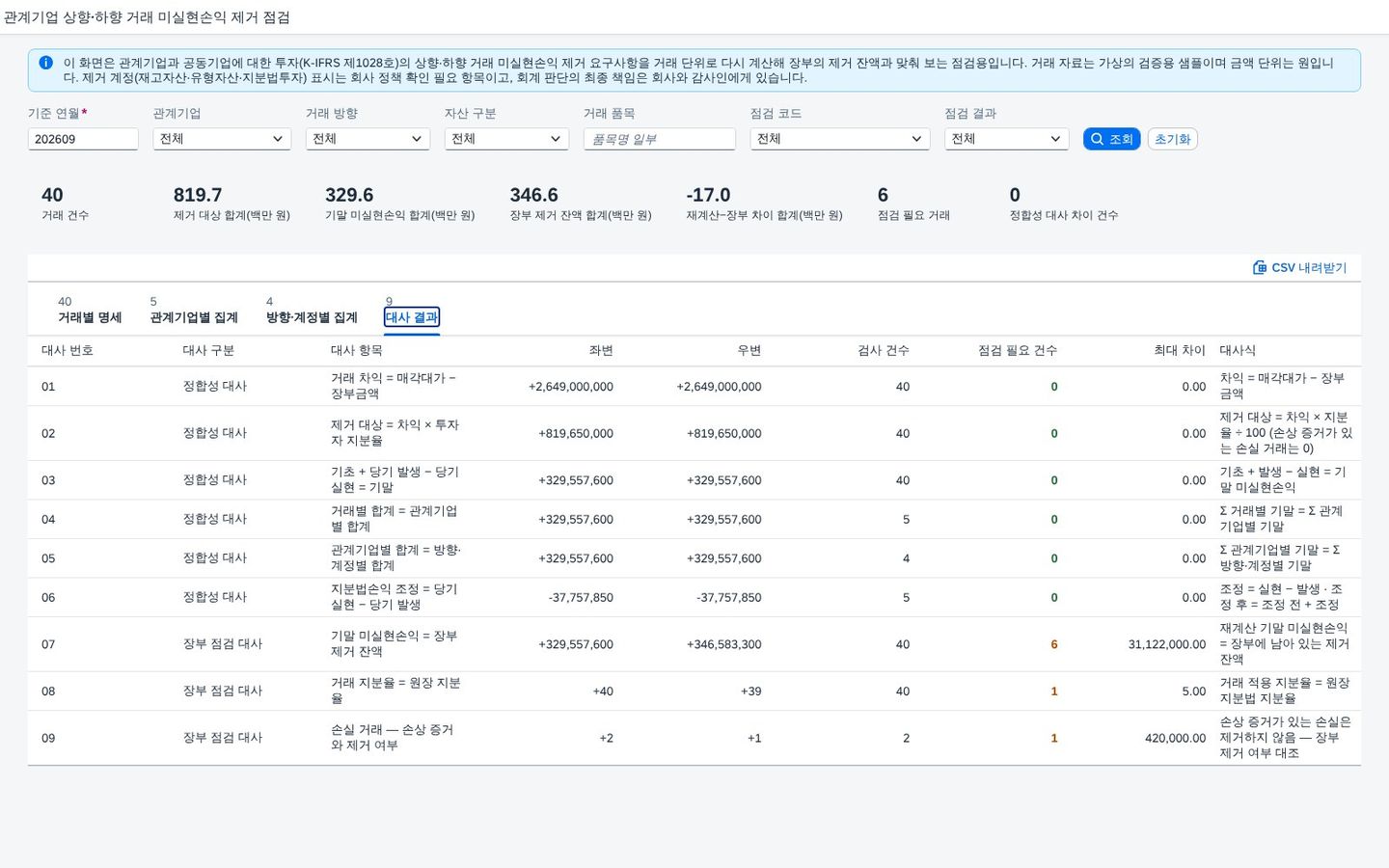Viewport: 1389px width, 868px height.
Task: Click the 대사식 column header
Action: (x=1238, y=350)
